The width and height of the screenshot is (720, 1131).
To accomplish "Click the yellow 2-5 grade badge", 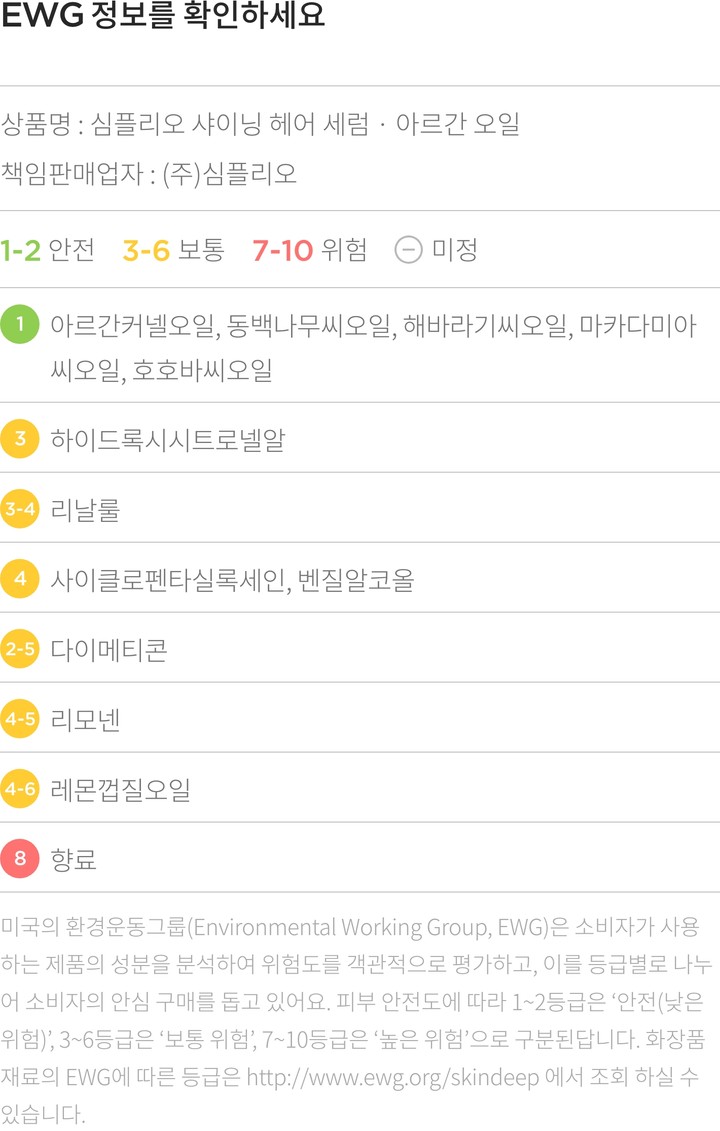I will pyautogui.click(x=20, y=649).
